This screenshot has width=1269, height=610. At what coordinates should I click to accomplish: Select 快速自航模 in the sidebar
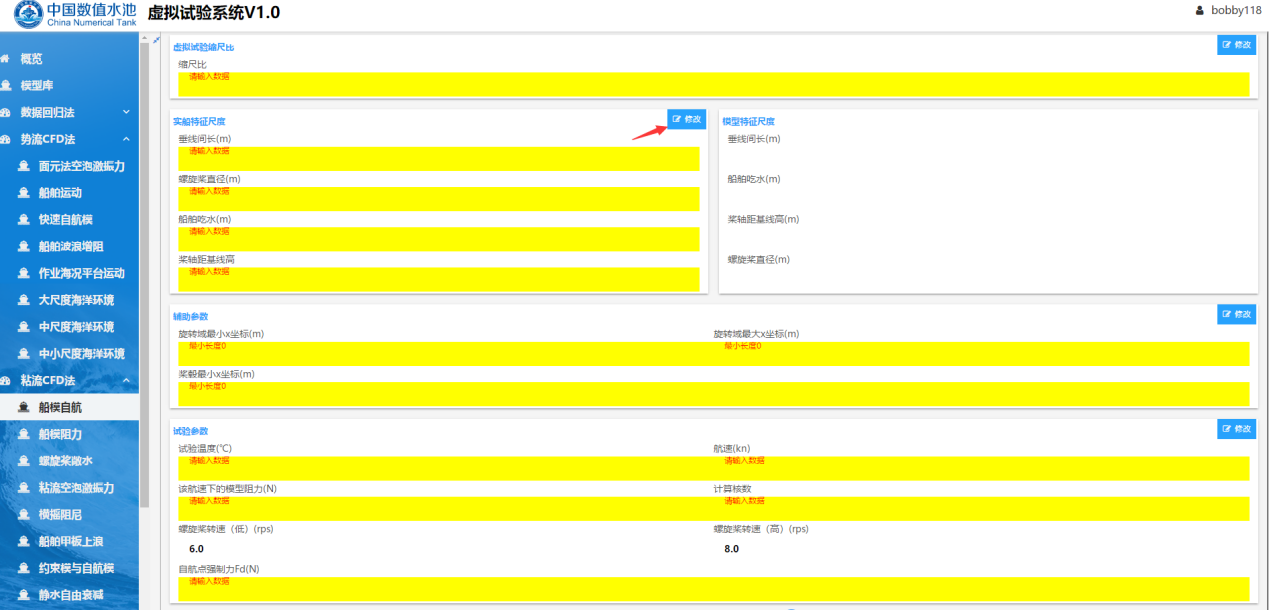click(x=64, y=220)
